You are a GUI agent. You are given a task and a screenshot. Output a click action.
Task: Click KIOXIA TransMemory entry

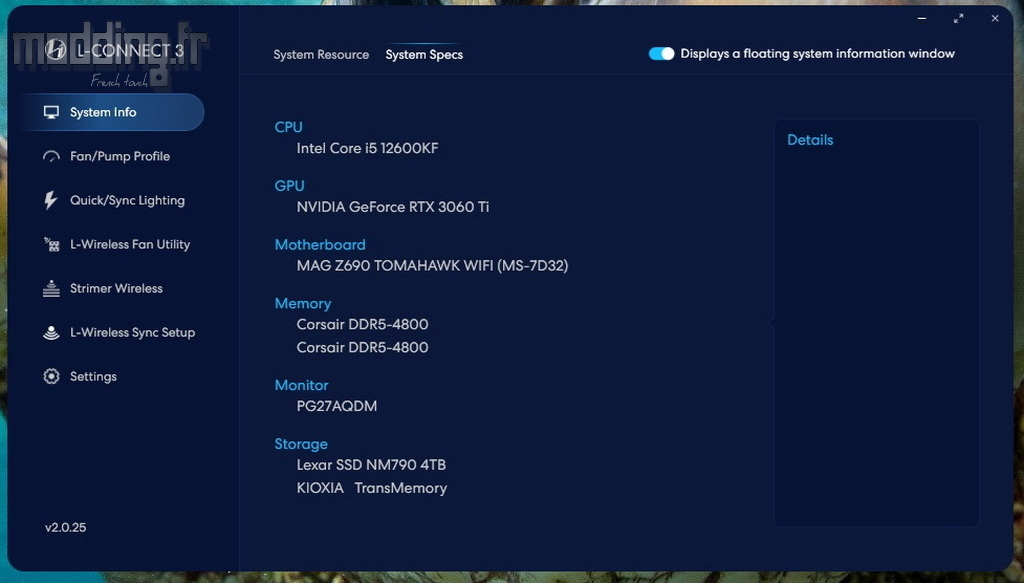tap(372, 488)
